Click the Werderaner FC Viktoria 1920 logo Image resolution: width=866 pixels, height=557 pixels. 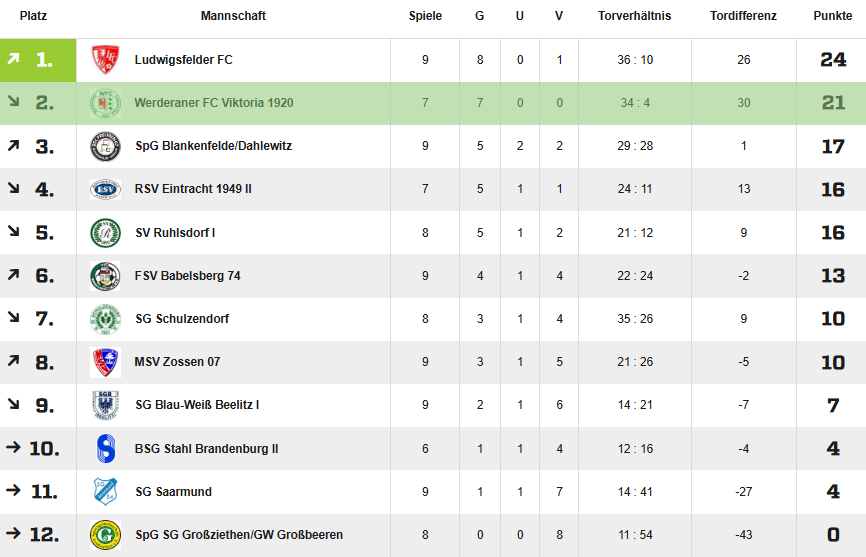click(105, 103)
